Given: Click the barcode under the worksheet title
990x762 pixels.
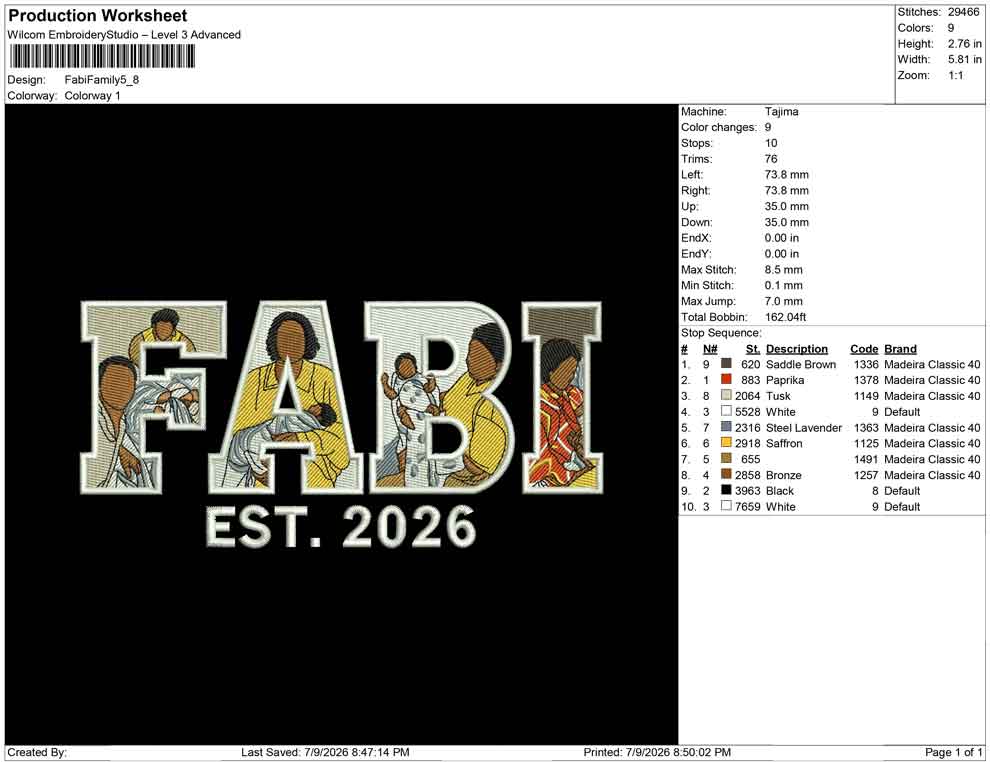Looking at the screenshot, I should pos(101,57).
